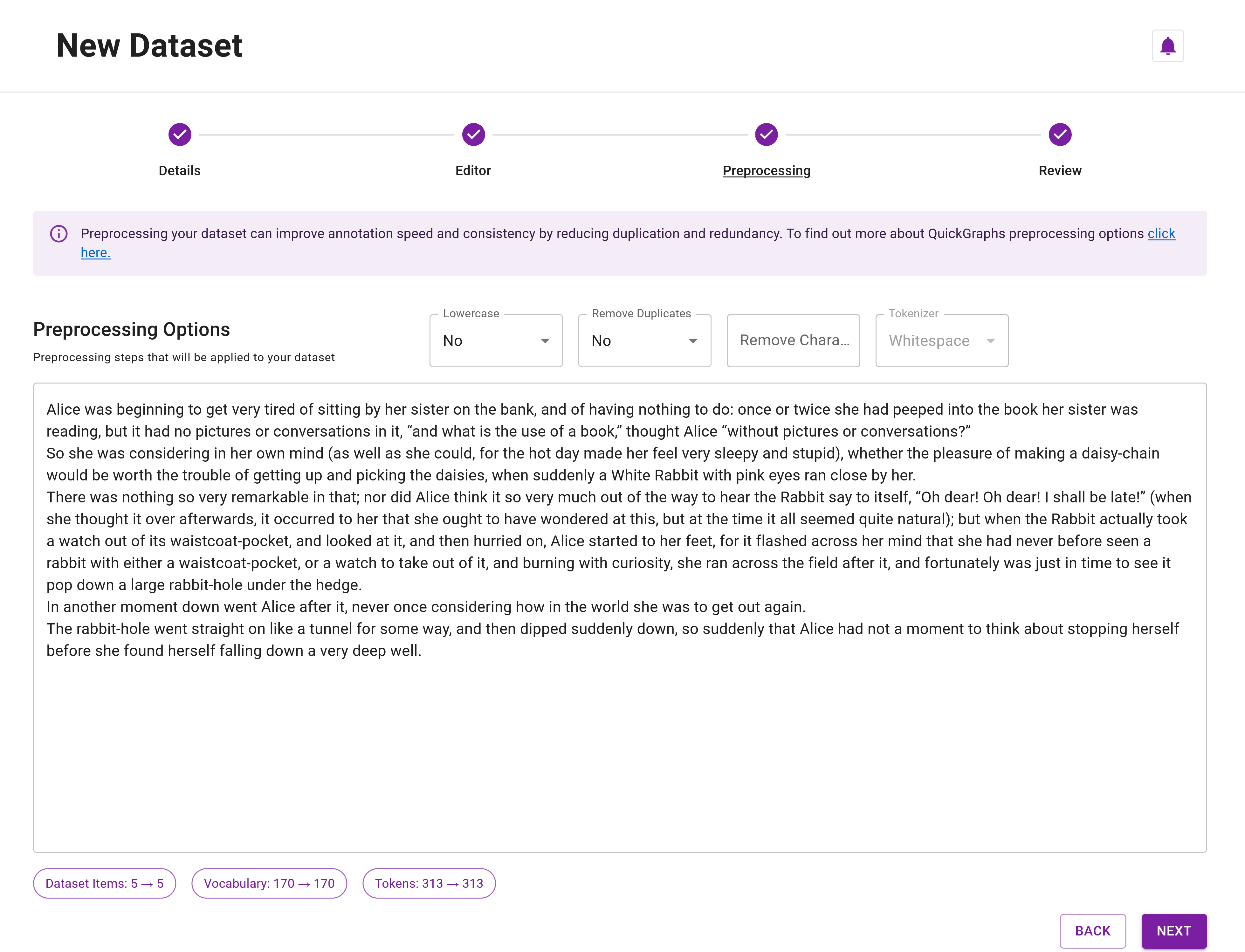
Task: Click the info icon in the banner
Action: pos(58,233)
